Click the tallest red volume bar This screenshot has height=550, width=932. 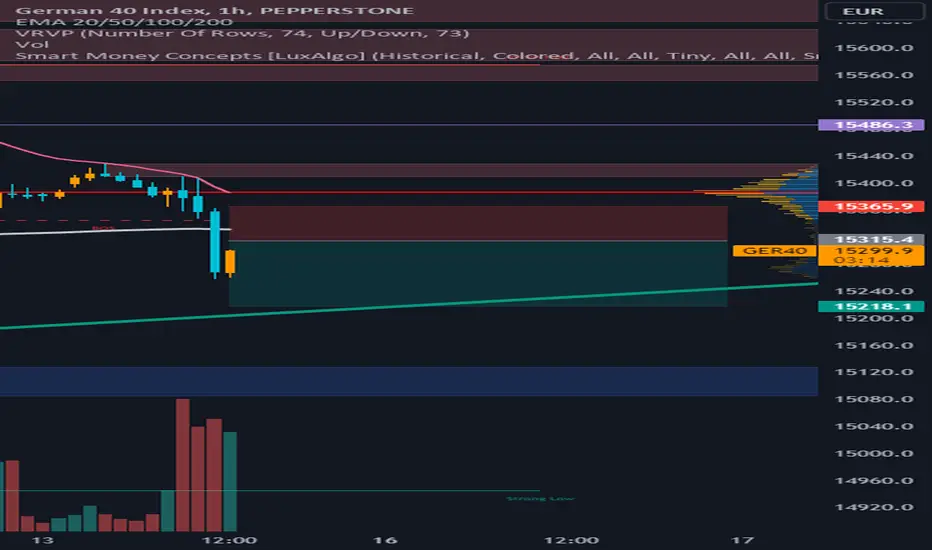tap(183, 465)
